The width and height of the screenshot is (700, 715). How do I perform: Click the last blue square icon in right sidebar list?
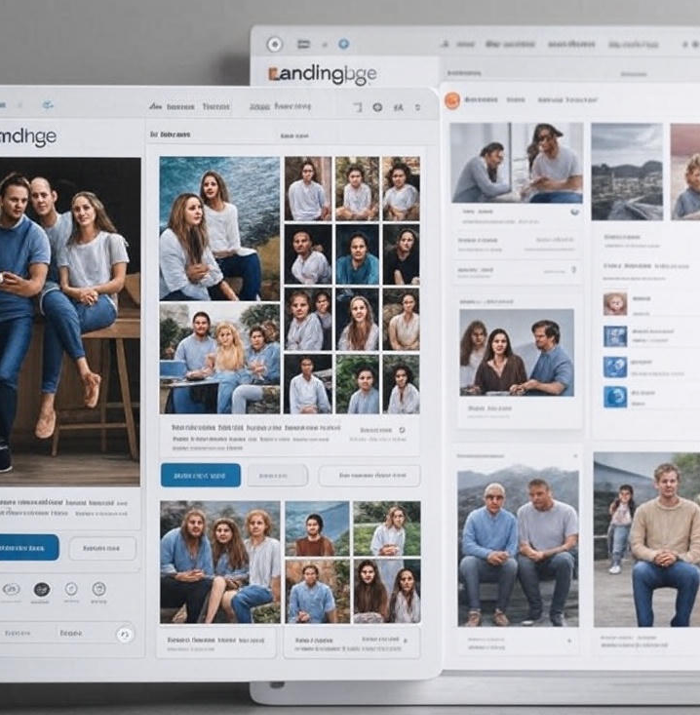615,397
